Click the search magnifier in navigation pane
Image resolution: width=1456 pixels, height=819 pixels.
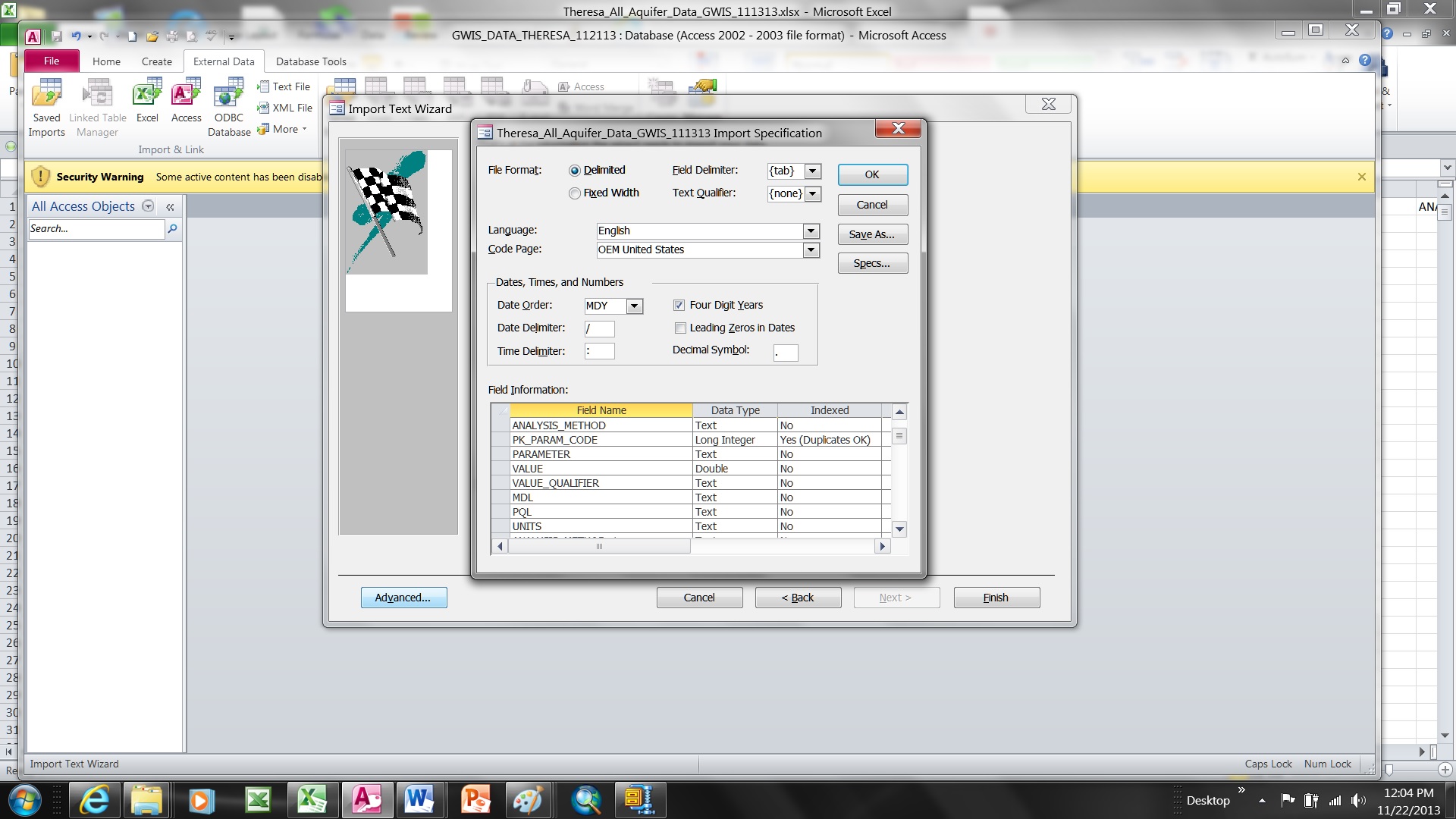173,228
